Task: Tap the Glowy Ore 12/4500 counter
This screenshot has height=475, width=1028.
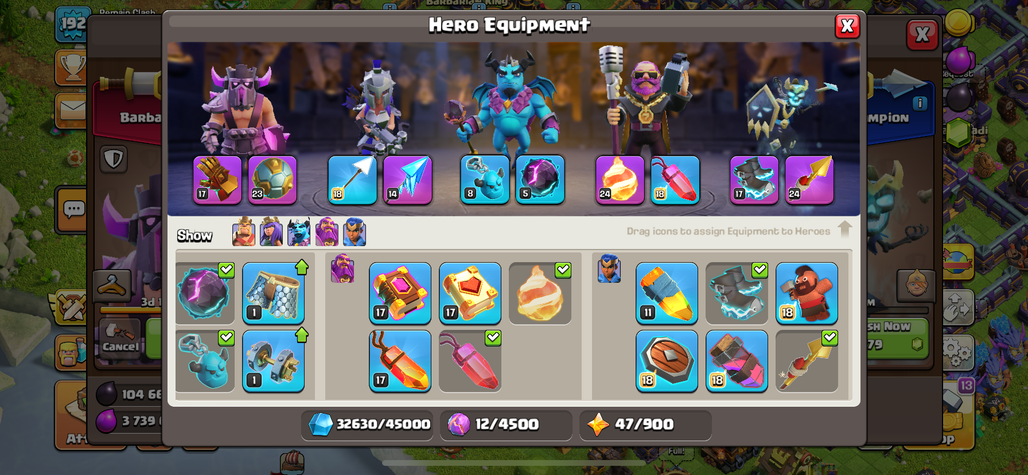Action: coord(506,425)
